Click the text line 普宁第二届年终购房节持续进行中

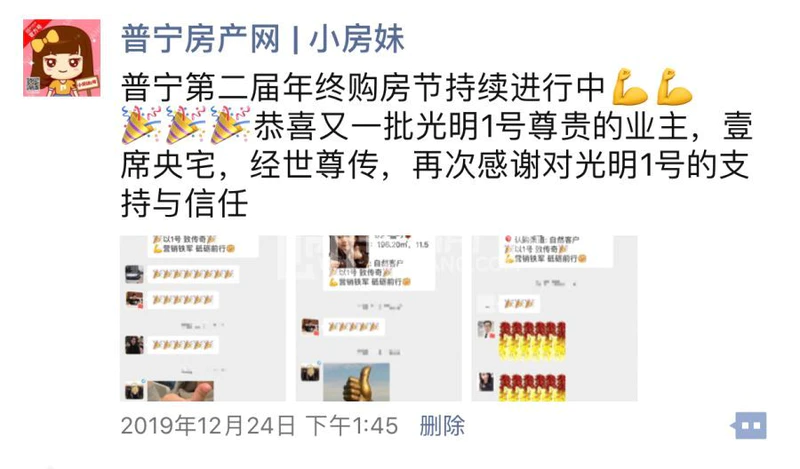pos(363,87)
